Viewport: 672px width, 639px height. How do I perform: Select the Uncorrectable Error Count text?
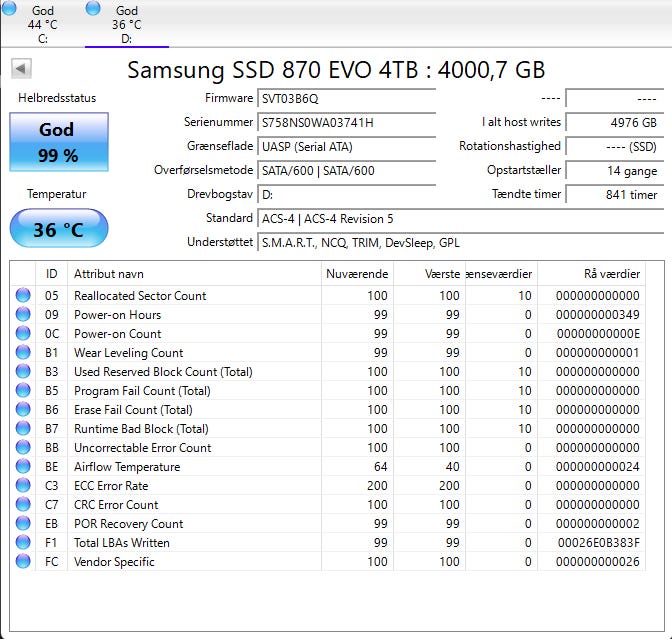point(143,448)
